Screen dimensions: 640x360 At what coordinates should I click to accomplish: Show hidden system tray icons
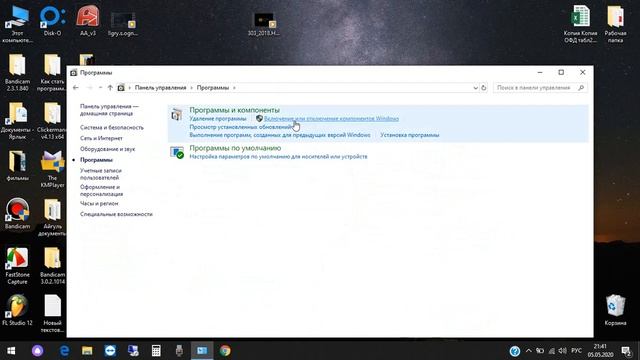[x=529, y=351]
